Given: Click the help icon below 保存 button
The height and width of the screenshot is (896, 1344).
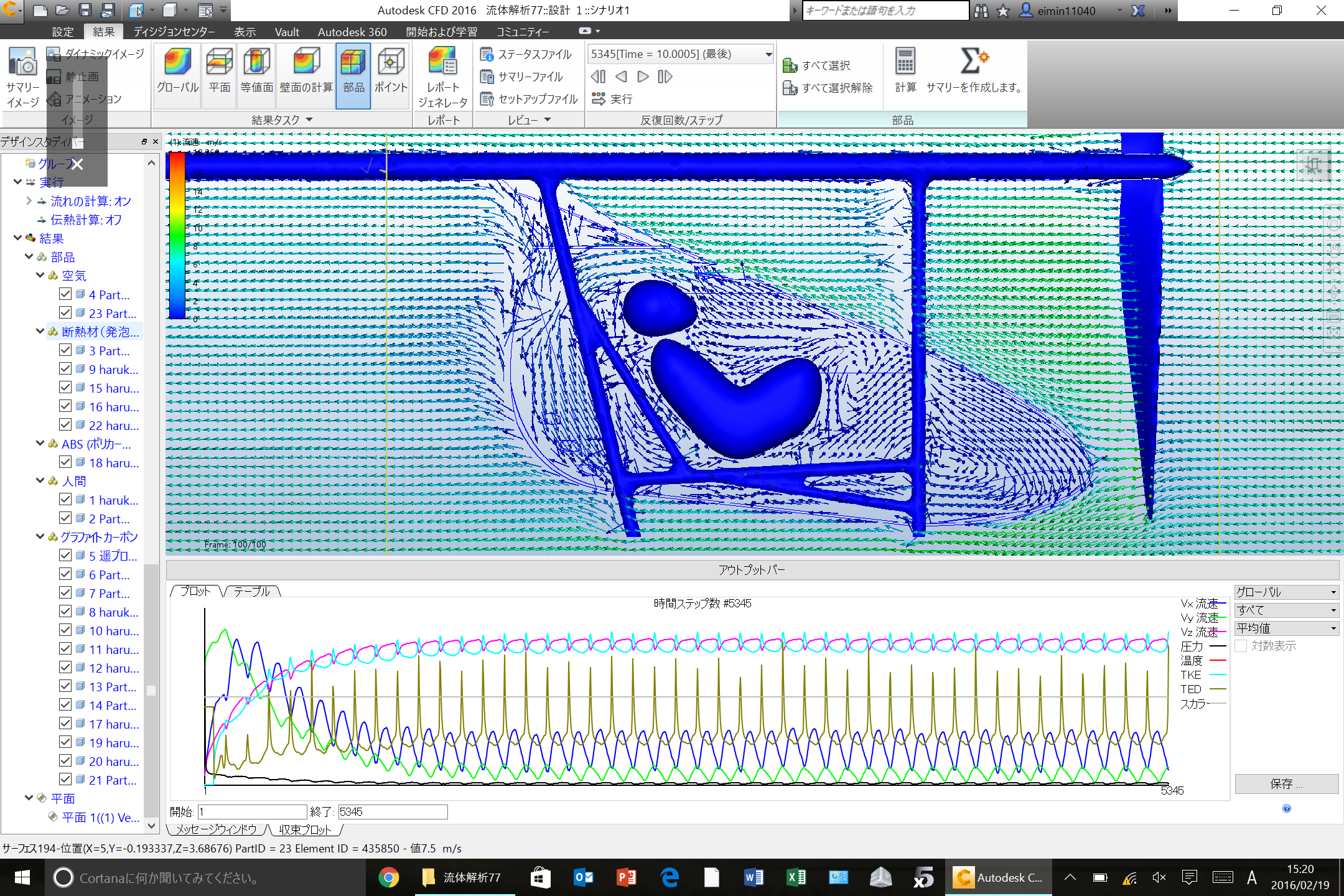Looking at the screenshot, I should click(x=1287, y=808).
